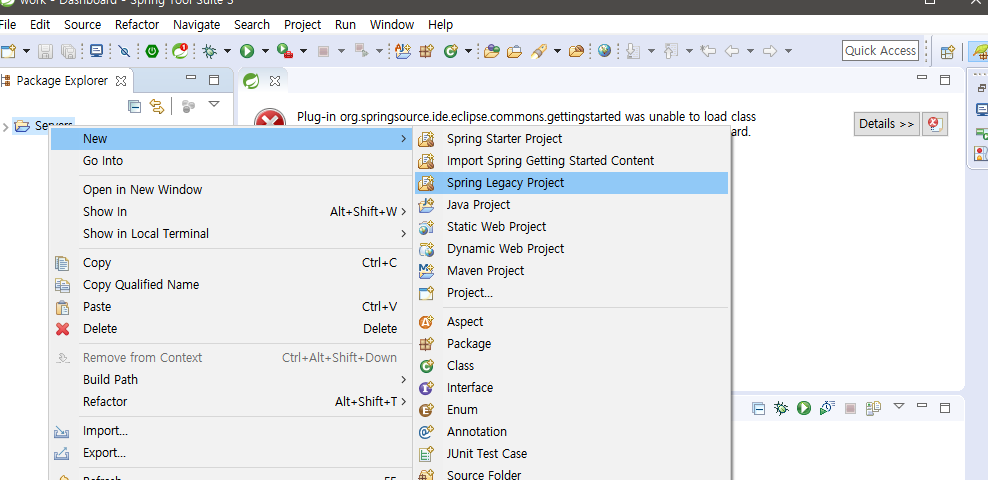Click the Back navigation arrow icon
This screenshot has width=988, height=480.
(x=732, y=51)
